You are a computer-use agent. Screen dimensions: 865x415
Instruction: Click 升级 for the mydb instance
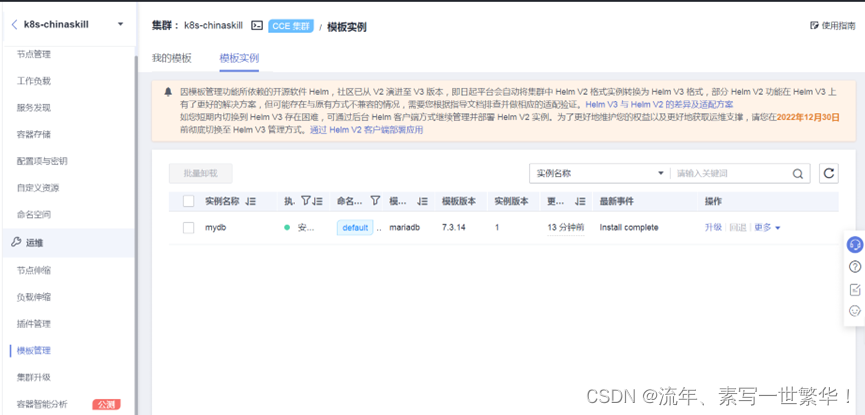(x=713, y=227)
